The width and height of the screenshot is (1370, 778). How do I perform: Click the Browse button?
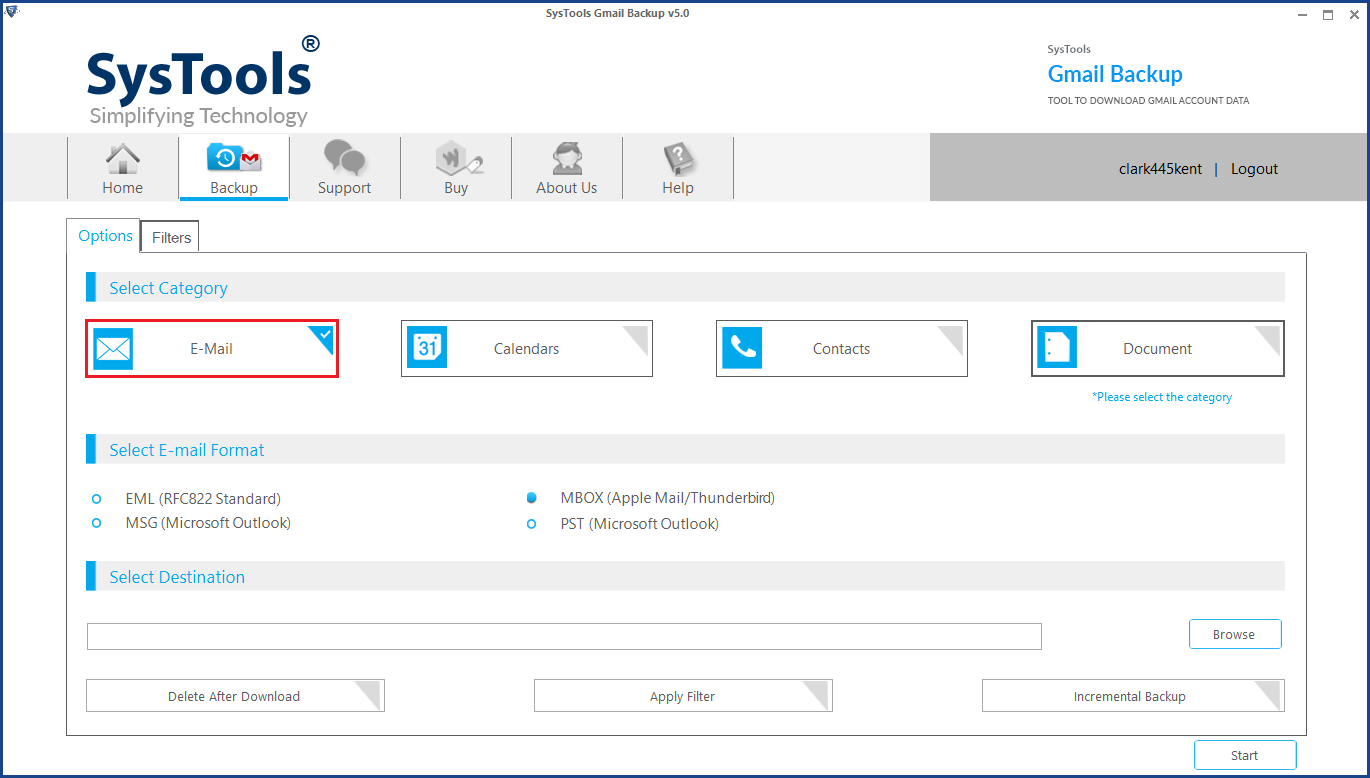(x=1234, y=634)
